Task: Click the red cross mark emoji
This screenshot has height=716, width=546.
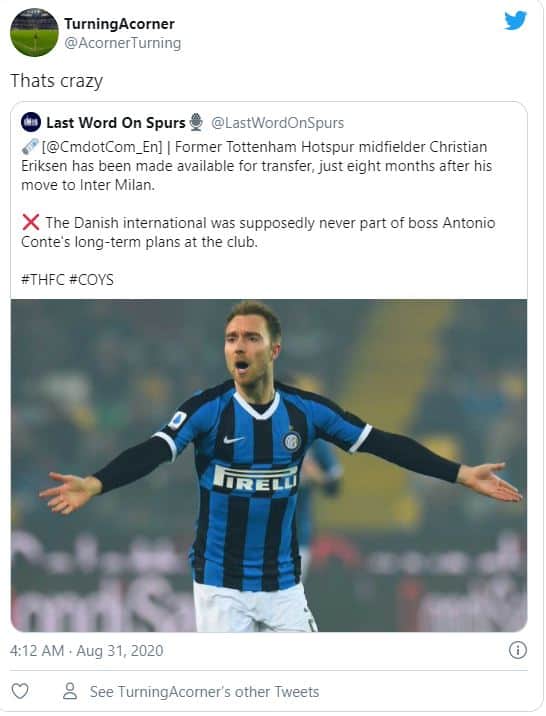Action: pos(31,222)
